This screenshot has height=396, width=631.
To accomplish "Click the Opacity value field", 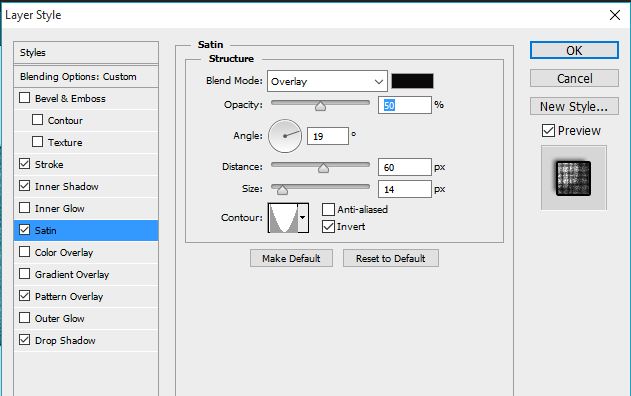I will [404, 105].
